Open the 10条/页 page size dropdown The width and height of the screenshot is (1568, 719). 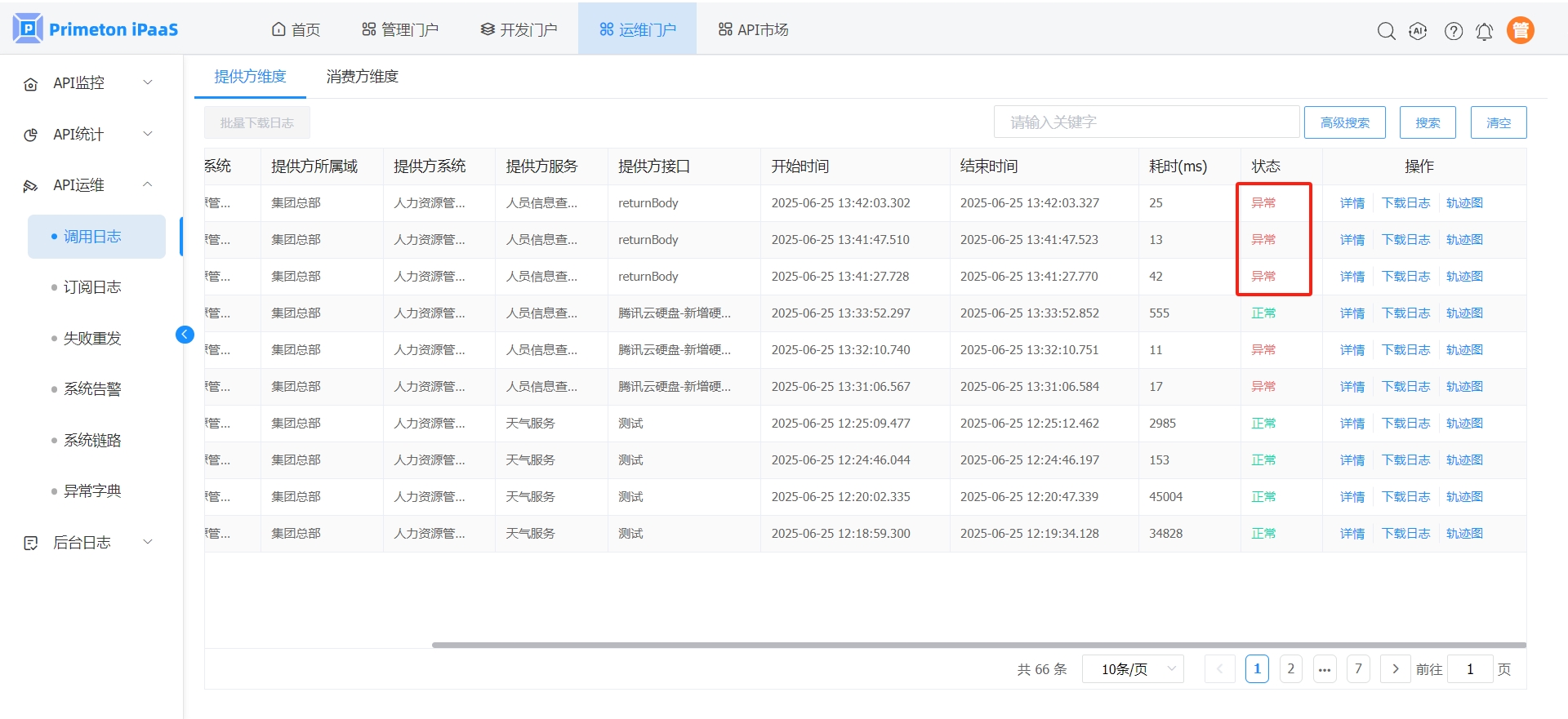tap(1133, 669)
